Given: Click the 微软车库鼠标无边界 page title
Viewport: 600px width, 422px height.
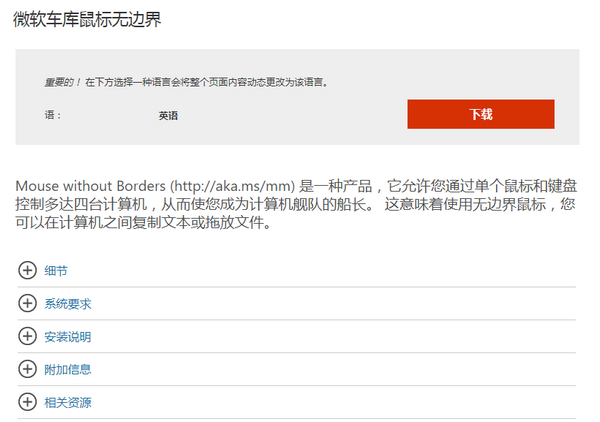Looking at the screenshot, I should pyautogui.click(x=87, y=20).
